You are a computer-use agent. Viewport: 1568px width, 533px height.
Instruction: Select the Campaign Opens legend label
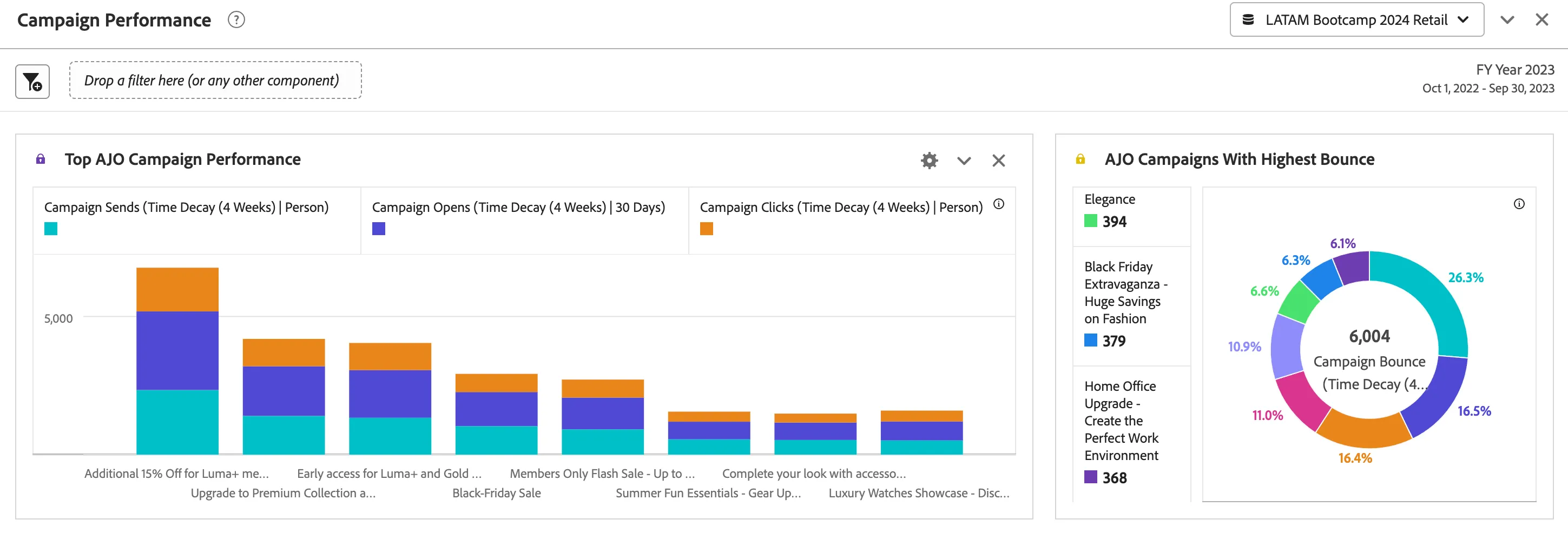click(x=518, y=208)
